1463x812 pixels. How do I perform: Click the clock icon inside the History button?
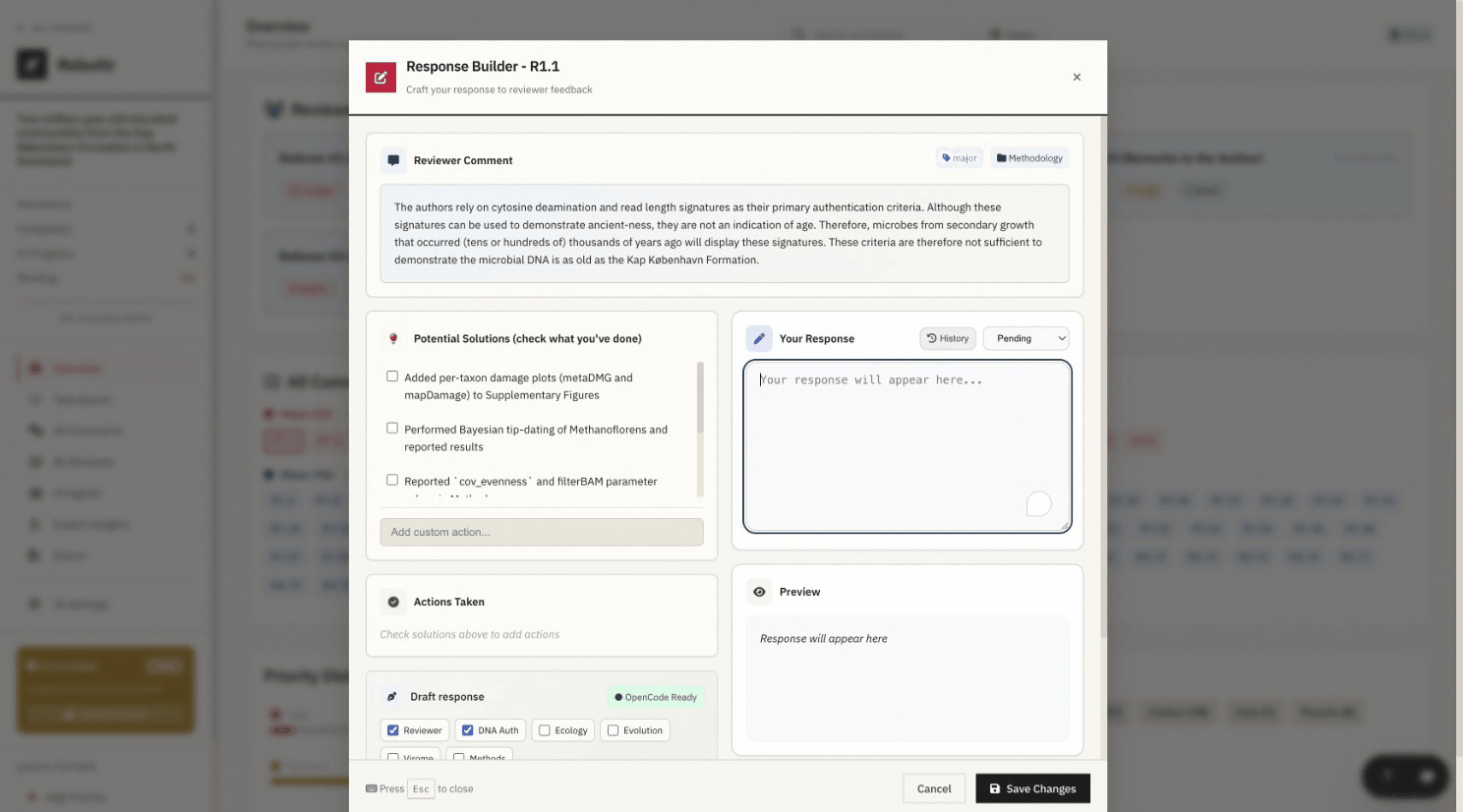932,338
